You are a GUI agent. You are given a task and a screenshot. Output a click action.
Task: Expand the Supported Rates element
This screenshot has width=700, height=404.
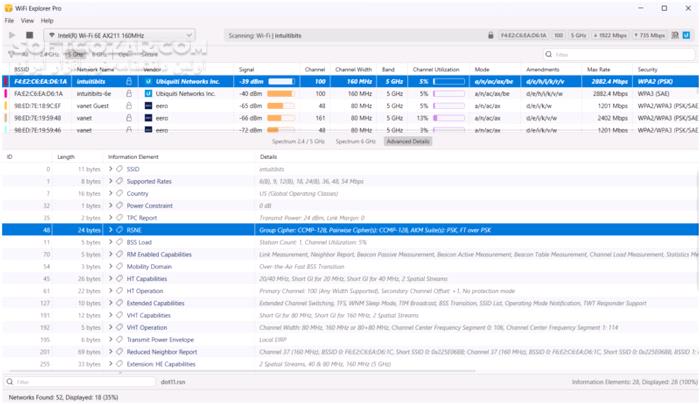[110, 181]
